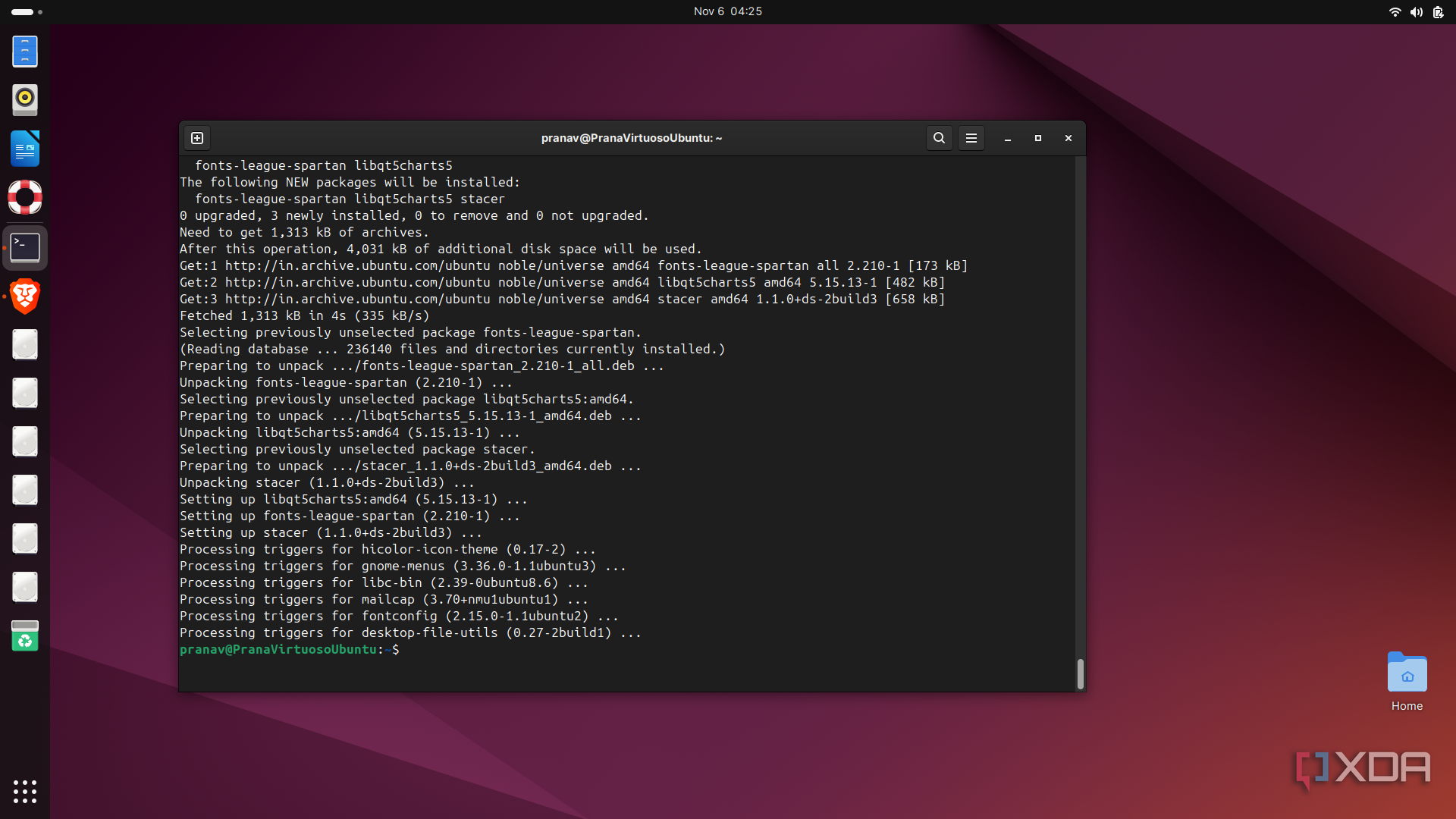Click 'Processing triggers for fontconfig' line
The width and height of the screenshot is (1456, 819).
[x=400, y=616]
